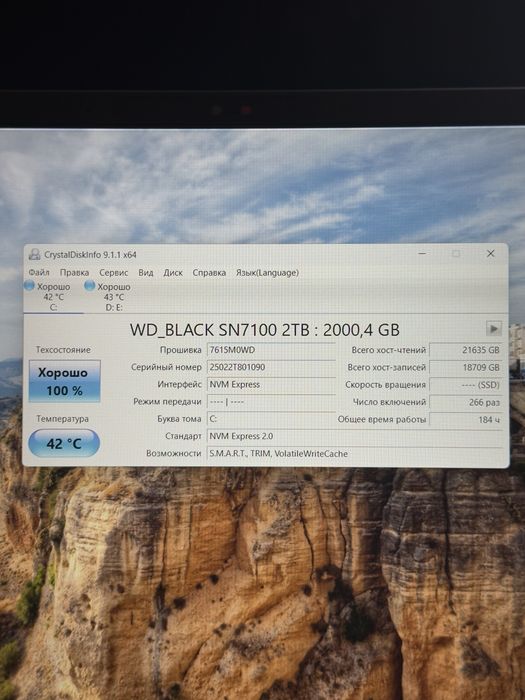Click the Техсостояние label
The width and height of the screenshot is (525, 700).
pyautogui.click(x=63, y=350)
